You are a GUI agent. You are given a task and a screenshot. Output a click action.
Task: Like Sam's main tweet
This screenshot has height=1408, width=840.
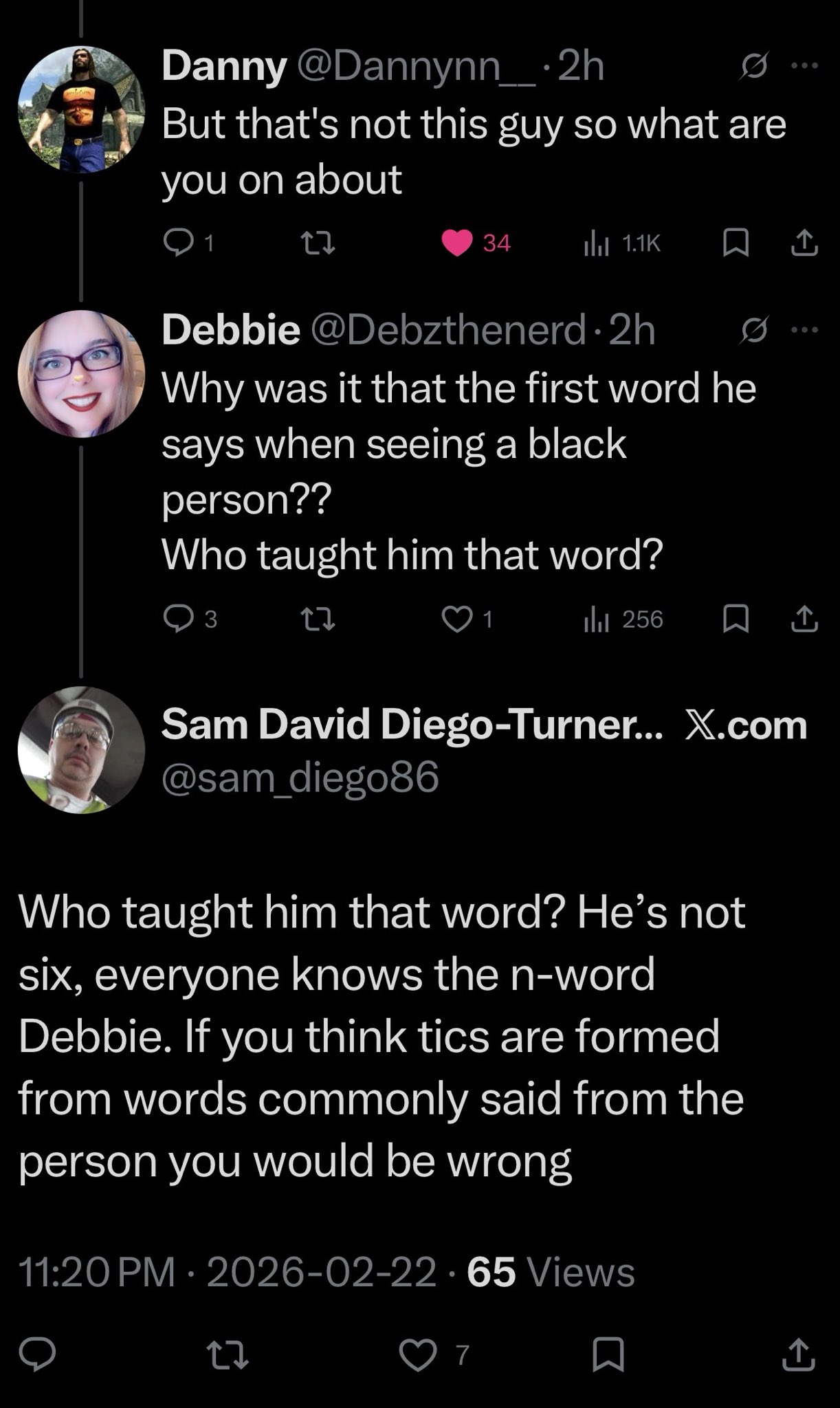tap(419, 1354)
